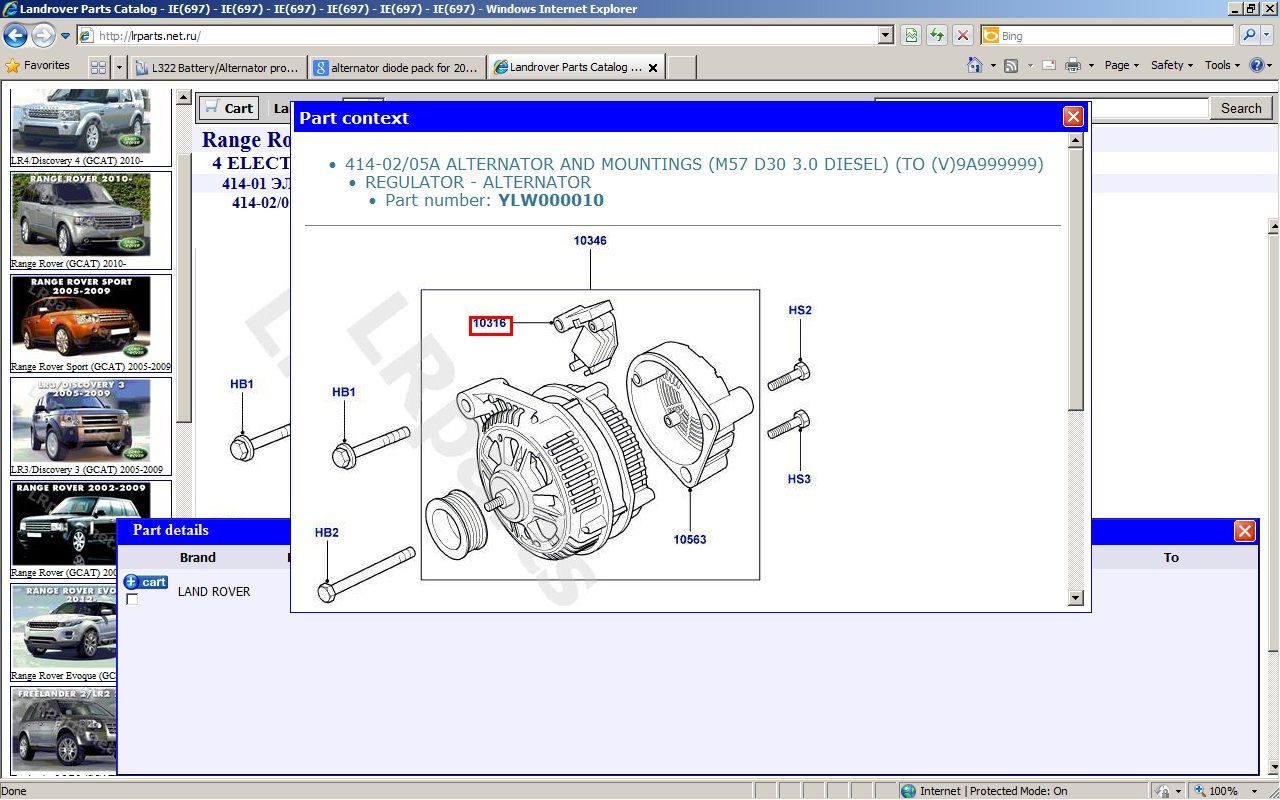Viewport: 1280px width, 800px height.
Task: Expand the Home button dropdown arrow
Action: 993,66
